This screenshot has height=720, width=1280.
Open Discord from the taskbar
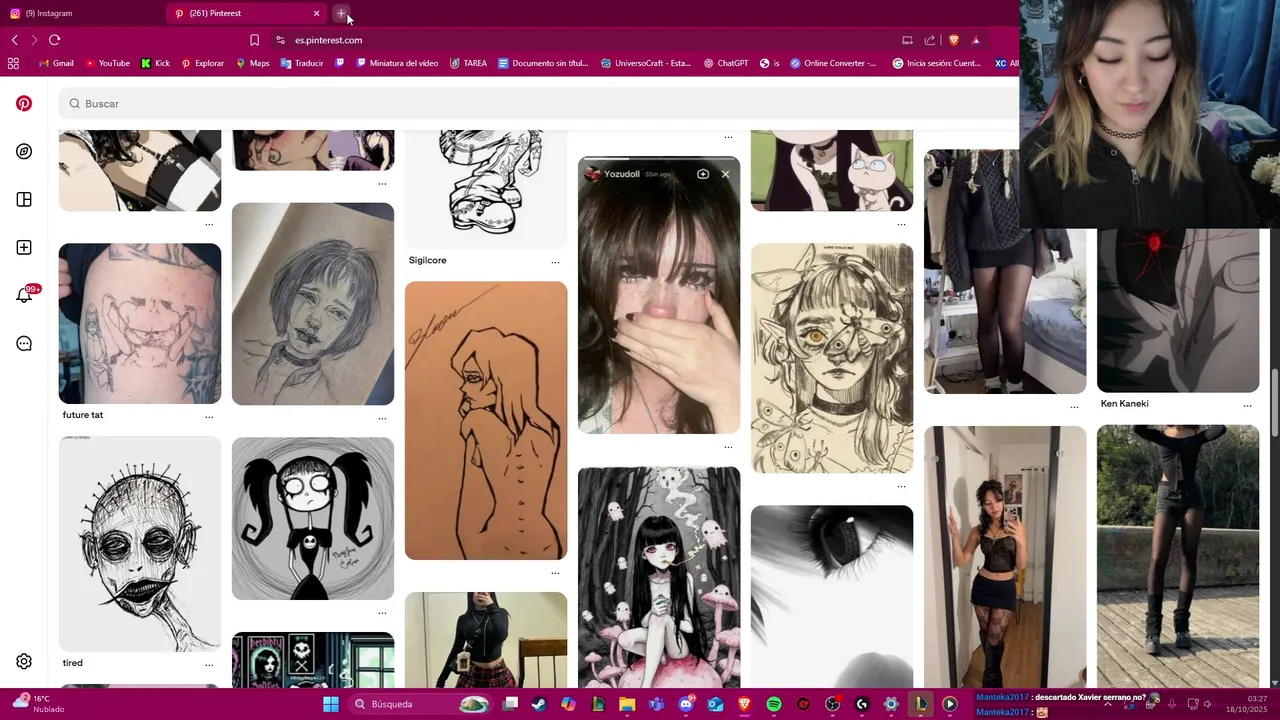pyautogui.click(x=686, y=704)
